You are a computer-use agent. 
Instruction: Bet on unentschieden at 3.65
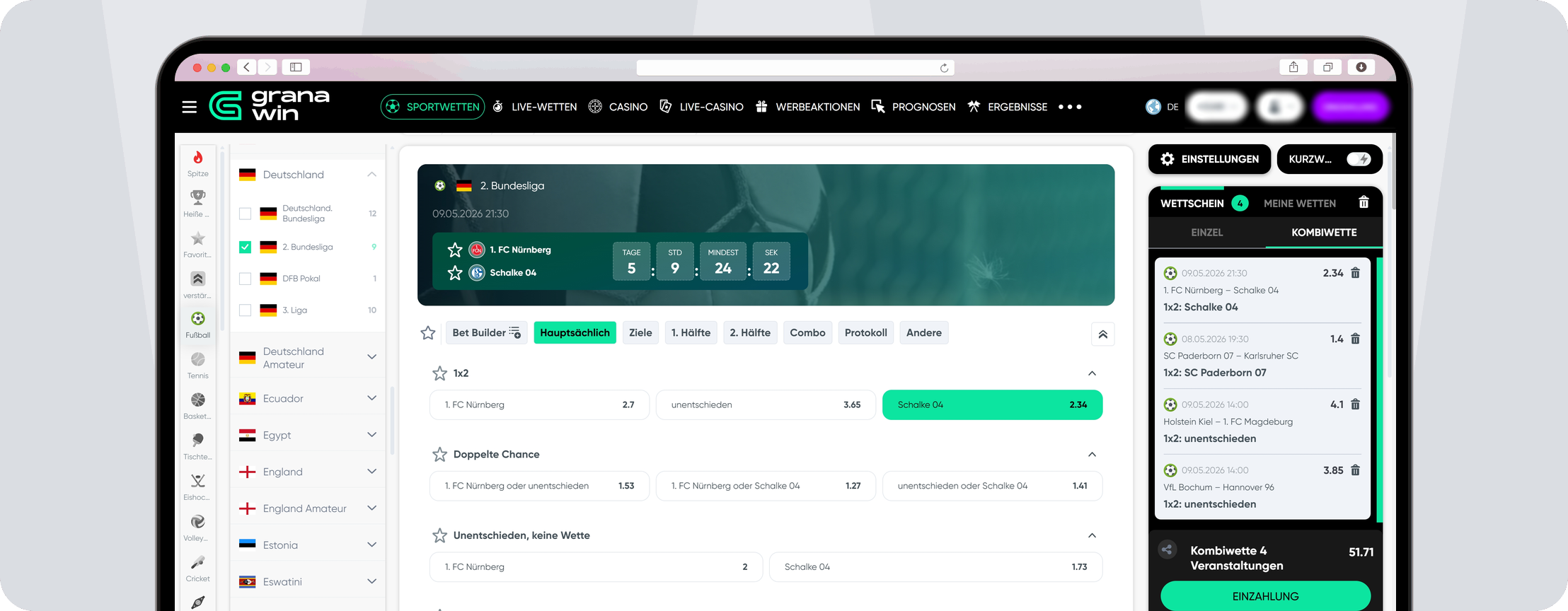(766, 405)
